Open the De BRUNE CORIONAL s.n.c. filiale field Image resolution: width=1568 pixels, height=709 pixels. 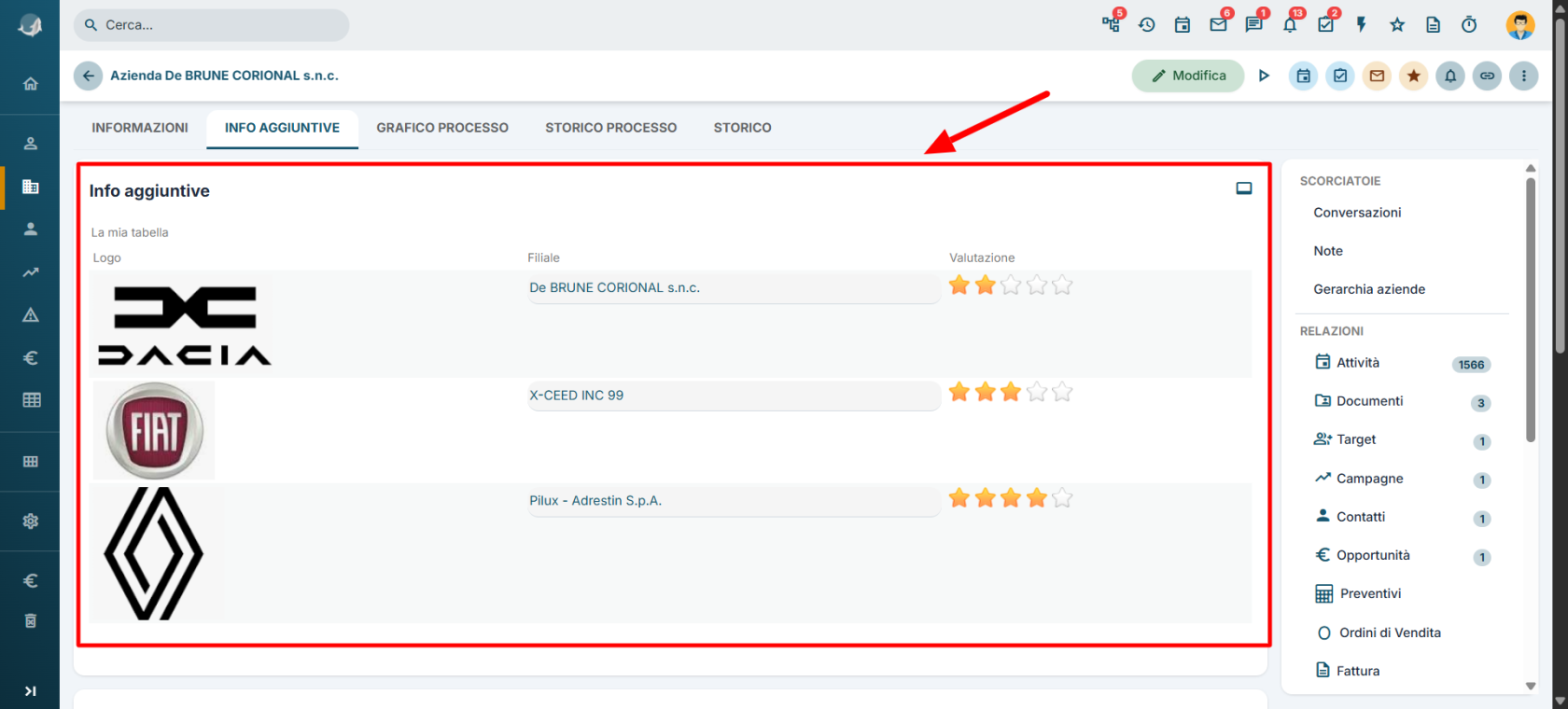click(x=734, y=288)
